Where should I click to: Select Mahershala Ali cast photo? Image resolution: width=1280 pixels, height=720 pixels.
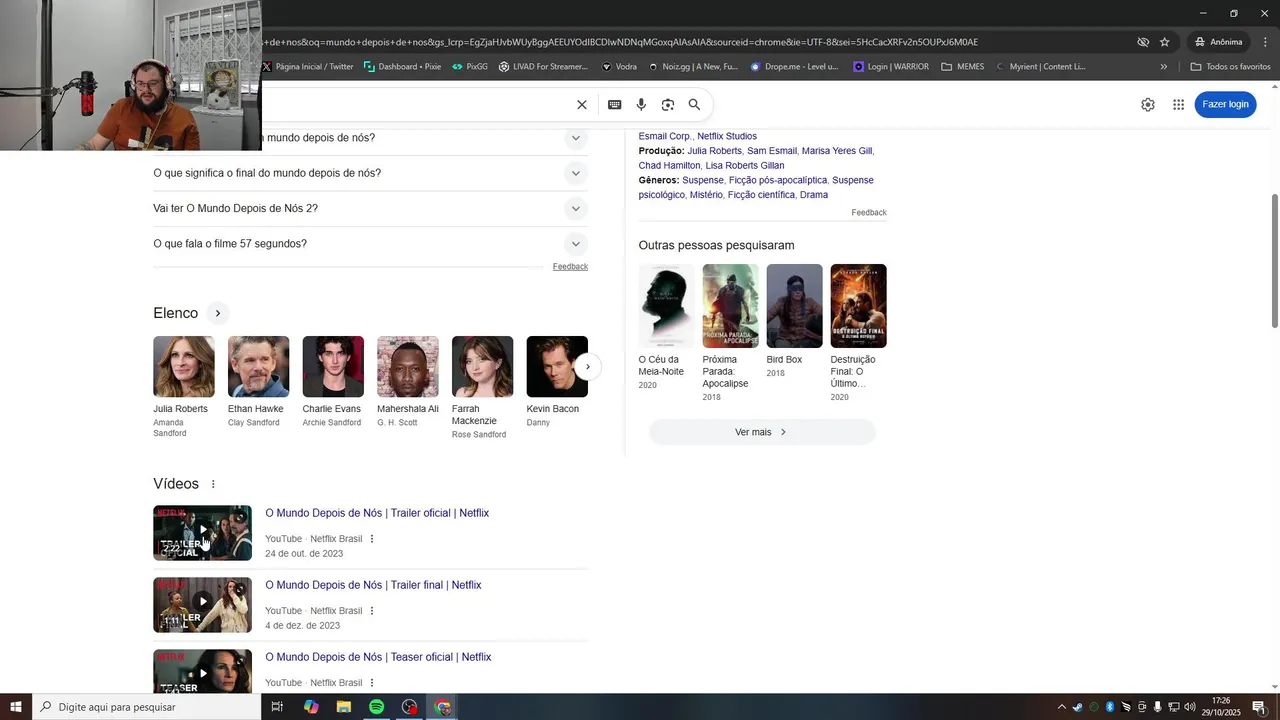click(408, 367)
